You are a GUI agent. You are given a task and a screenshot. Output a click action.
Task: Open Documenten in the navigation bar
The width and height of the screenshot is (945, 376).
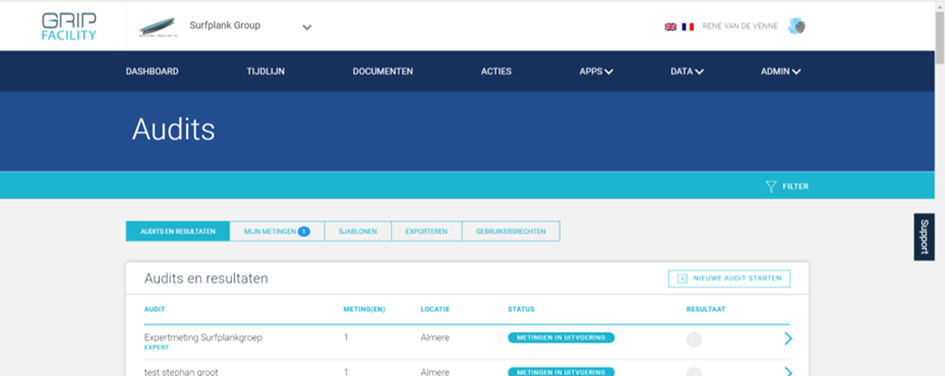(383, 71)
